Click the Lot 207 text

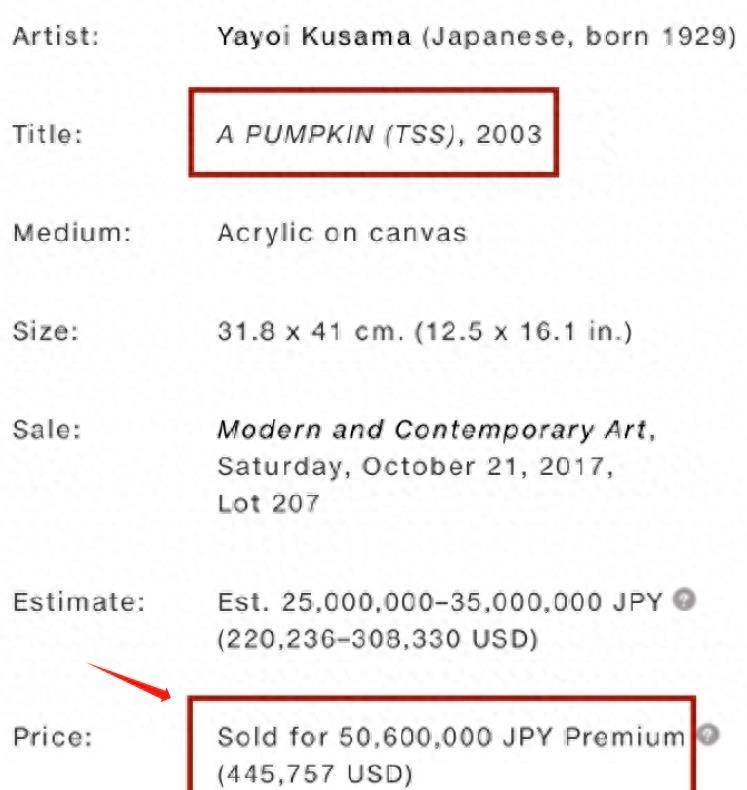(268, 503)
